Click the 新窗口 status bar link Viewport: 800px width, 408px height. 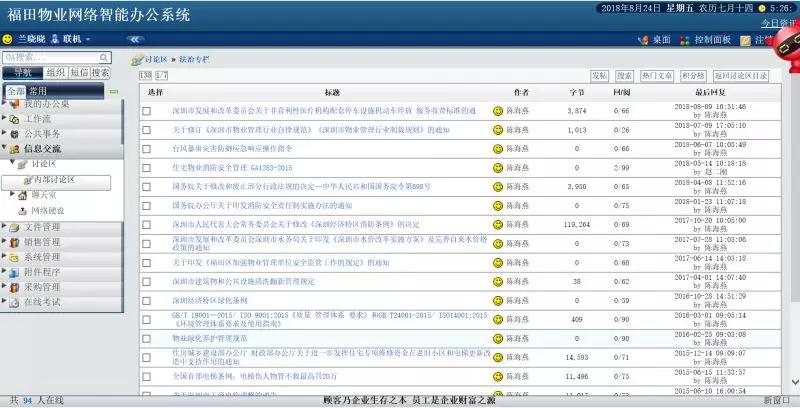[x=776, y=400]
